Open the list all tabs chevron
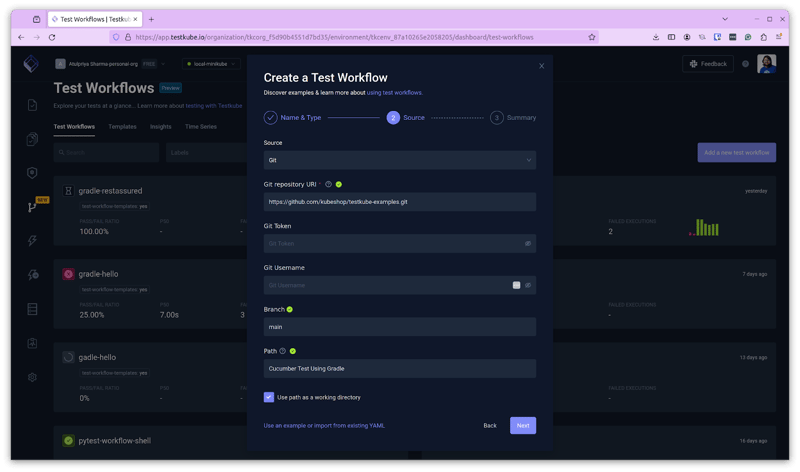 coord(725,19)
